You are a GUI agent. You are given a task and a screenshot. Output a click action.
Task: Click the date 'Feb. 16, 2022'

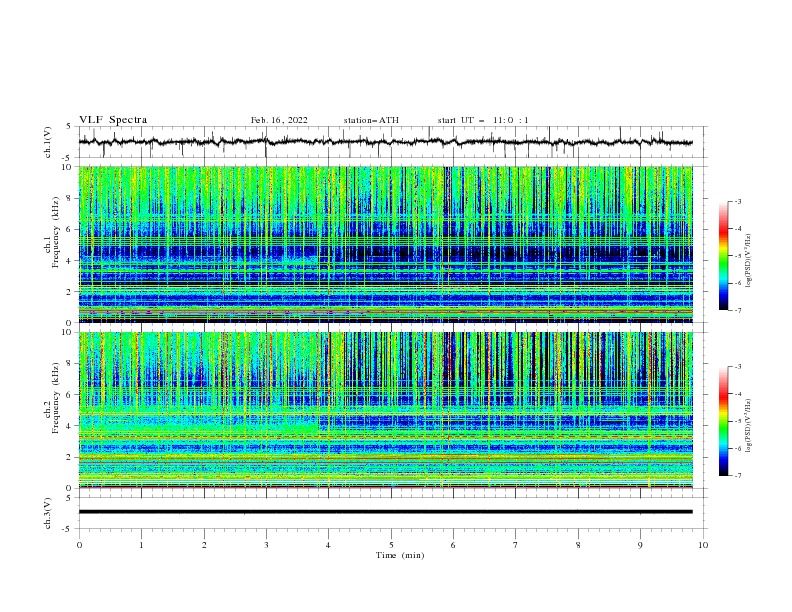pos(279,120)
